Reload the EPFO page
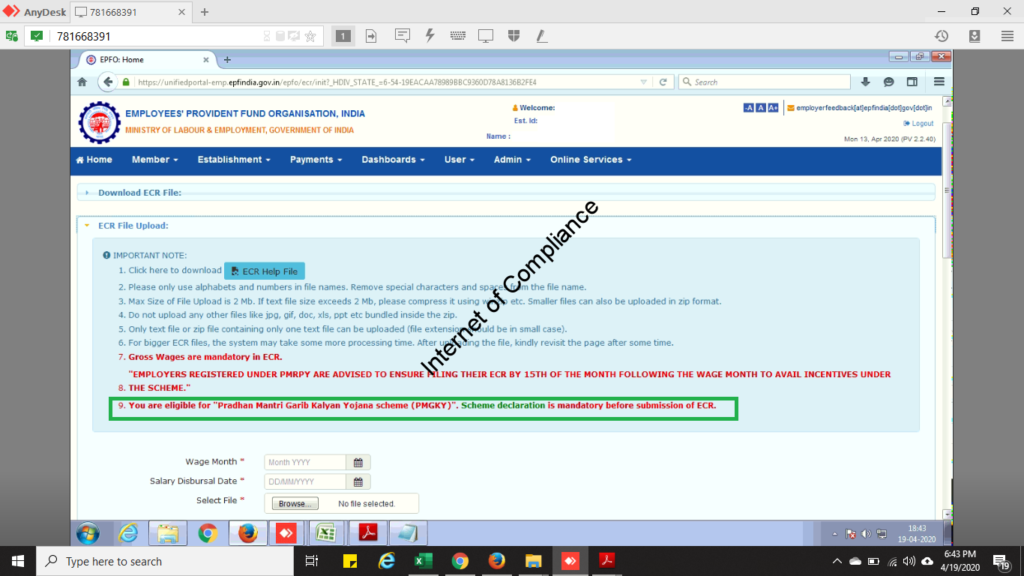 tap(663, 82)
